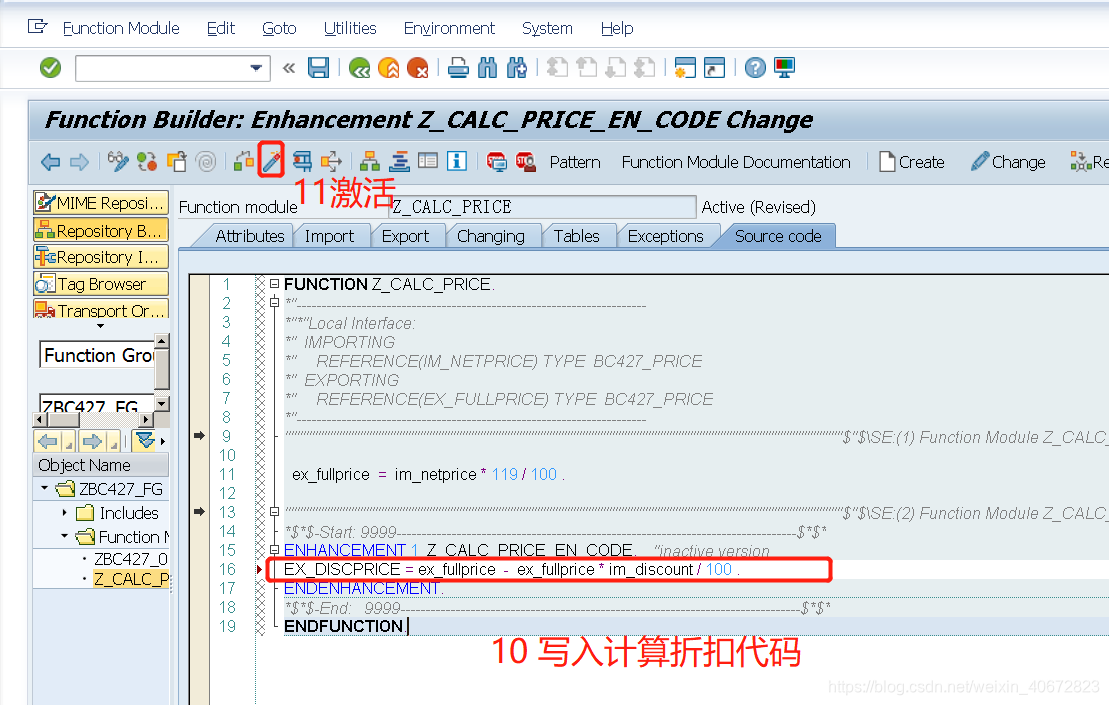Click the Customize Local Layout monitor icon
Screen dimensions: 1109x705
(784, 68)
